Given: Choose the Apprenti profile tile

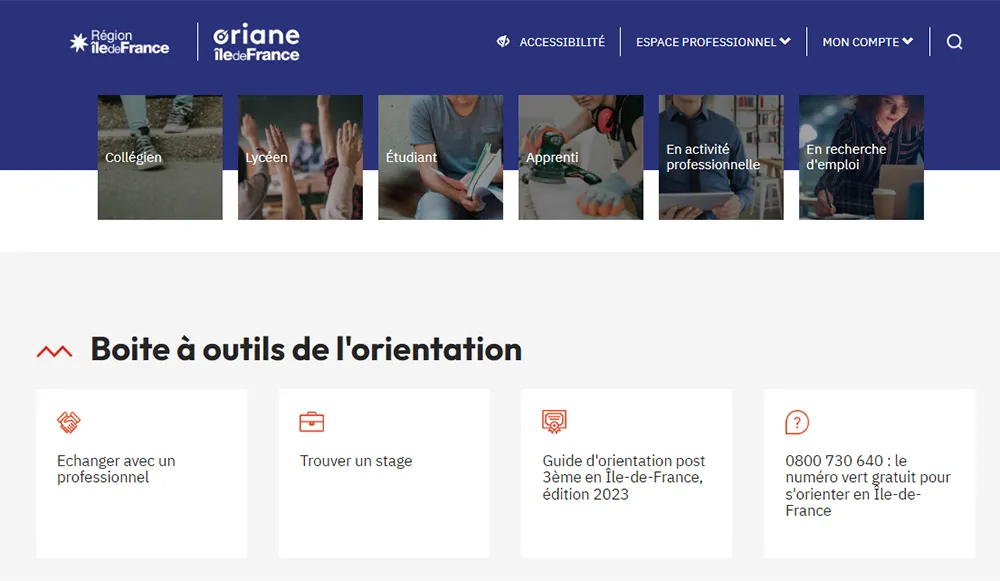Looking at the screenshot, I should point(581,158).
